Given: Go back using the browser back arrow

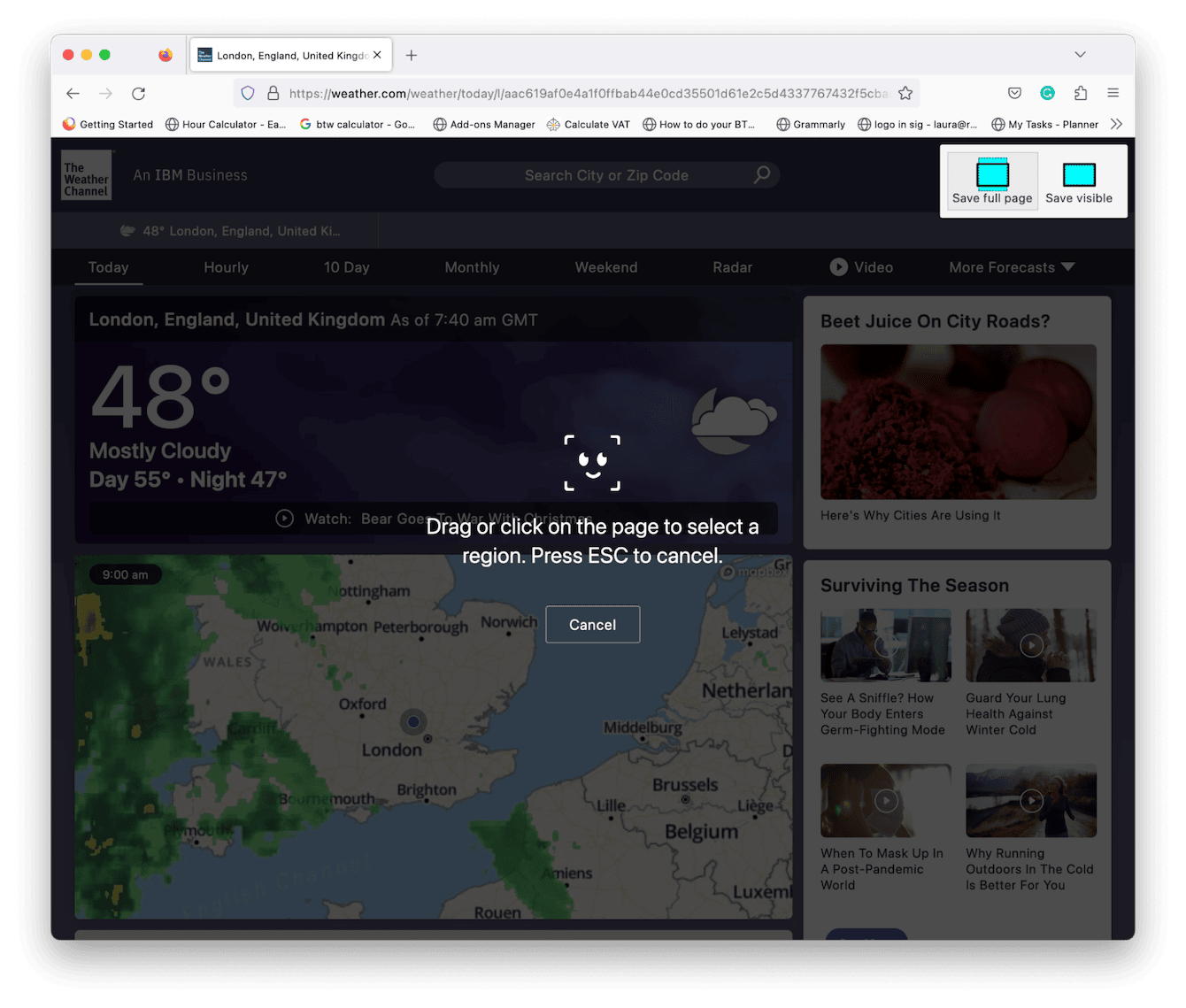Looking at the screenshot, I should (73, 94).
